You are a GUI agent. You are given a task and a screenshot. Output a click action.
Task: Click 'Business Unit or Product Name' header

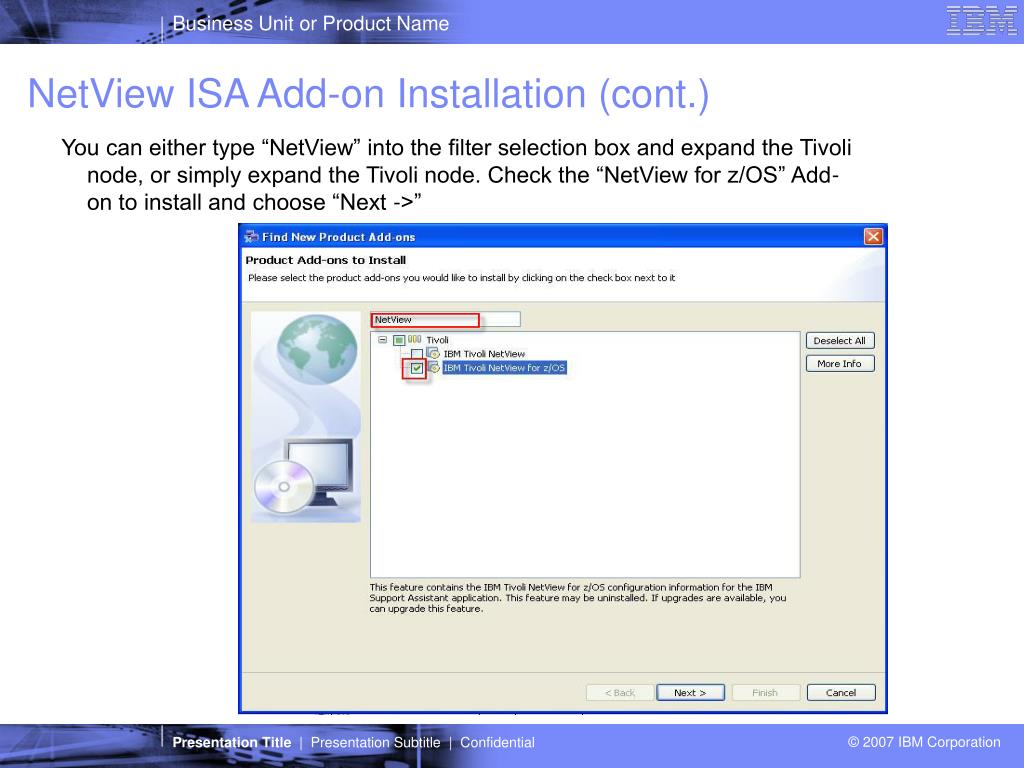tap(311, 24)
